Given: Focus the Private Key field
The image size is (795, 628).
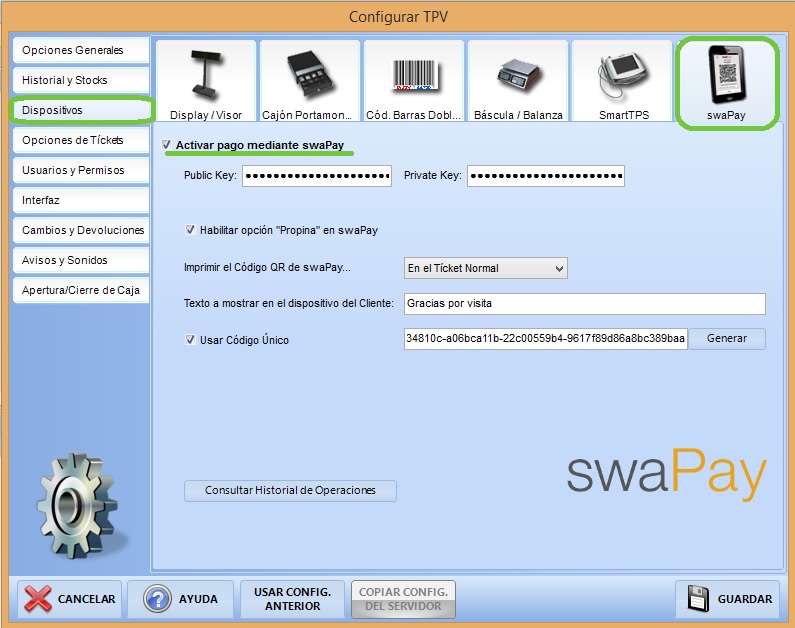Looking at the screenshot, I should [x=546, y=176].
